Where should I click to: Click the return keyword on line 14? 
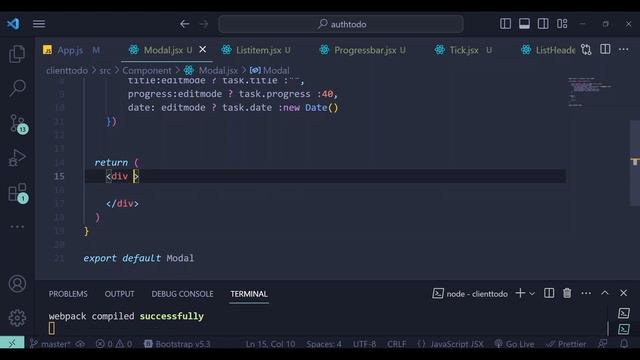111,162
